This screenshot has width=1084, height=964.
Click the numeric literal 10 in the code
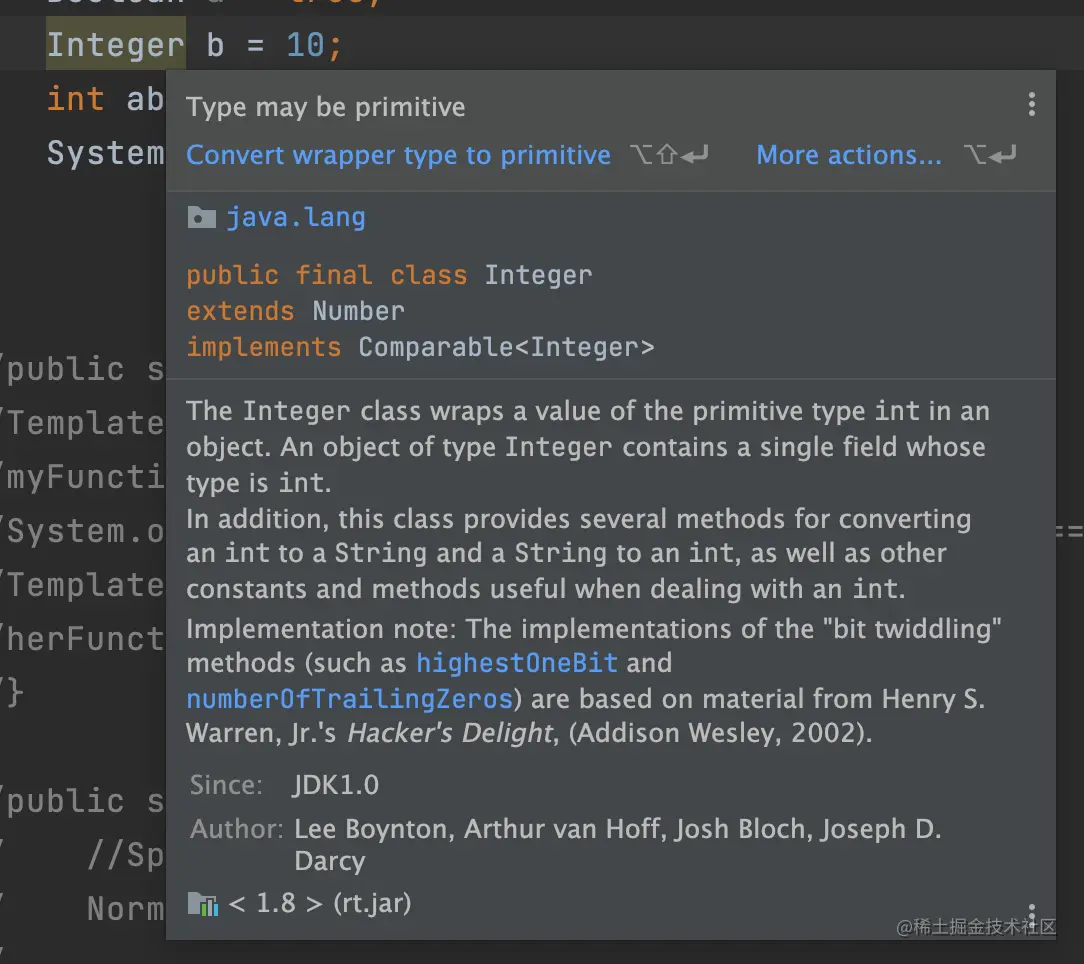click(305, 45)
